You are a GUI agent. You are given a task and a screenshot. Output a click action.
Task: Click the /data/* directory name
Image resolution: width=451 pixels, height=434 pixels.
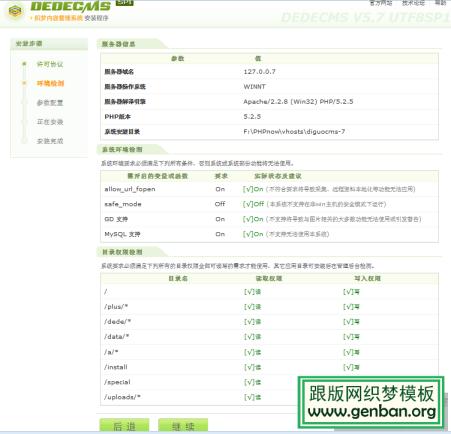(116, 337)
